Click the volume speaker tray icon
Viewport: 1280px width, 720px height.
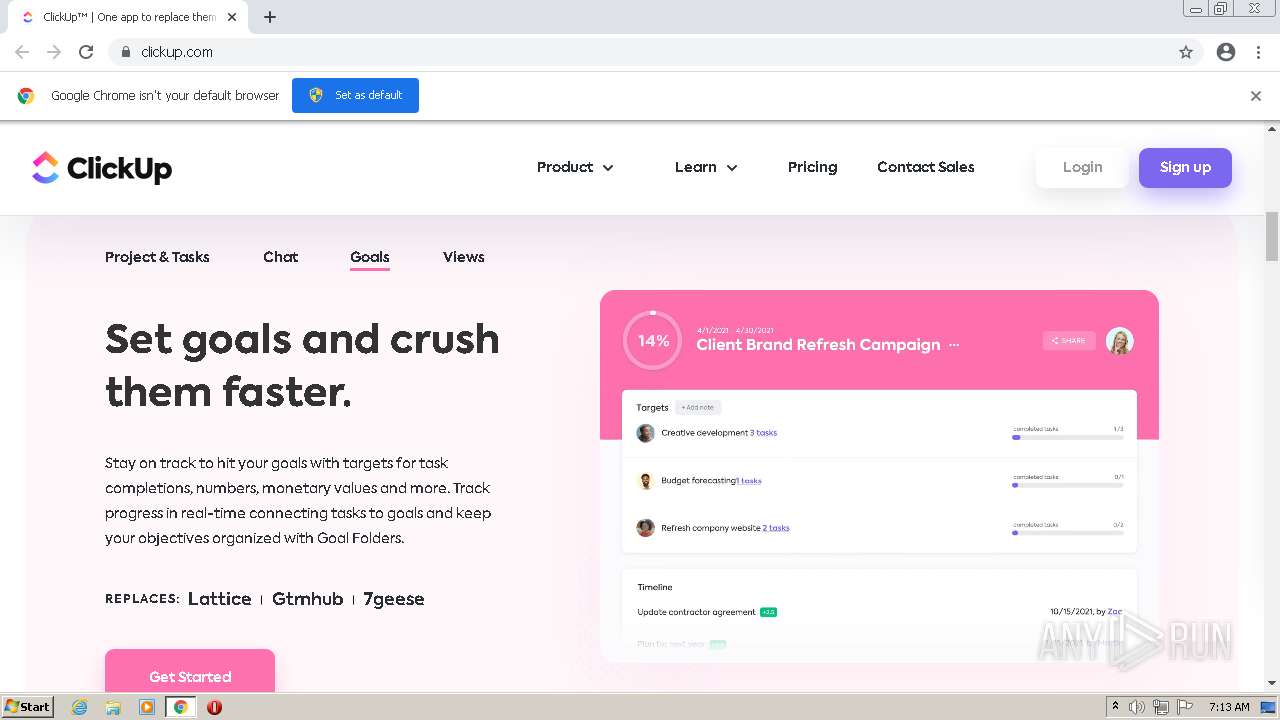point(1137,707)
